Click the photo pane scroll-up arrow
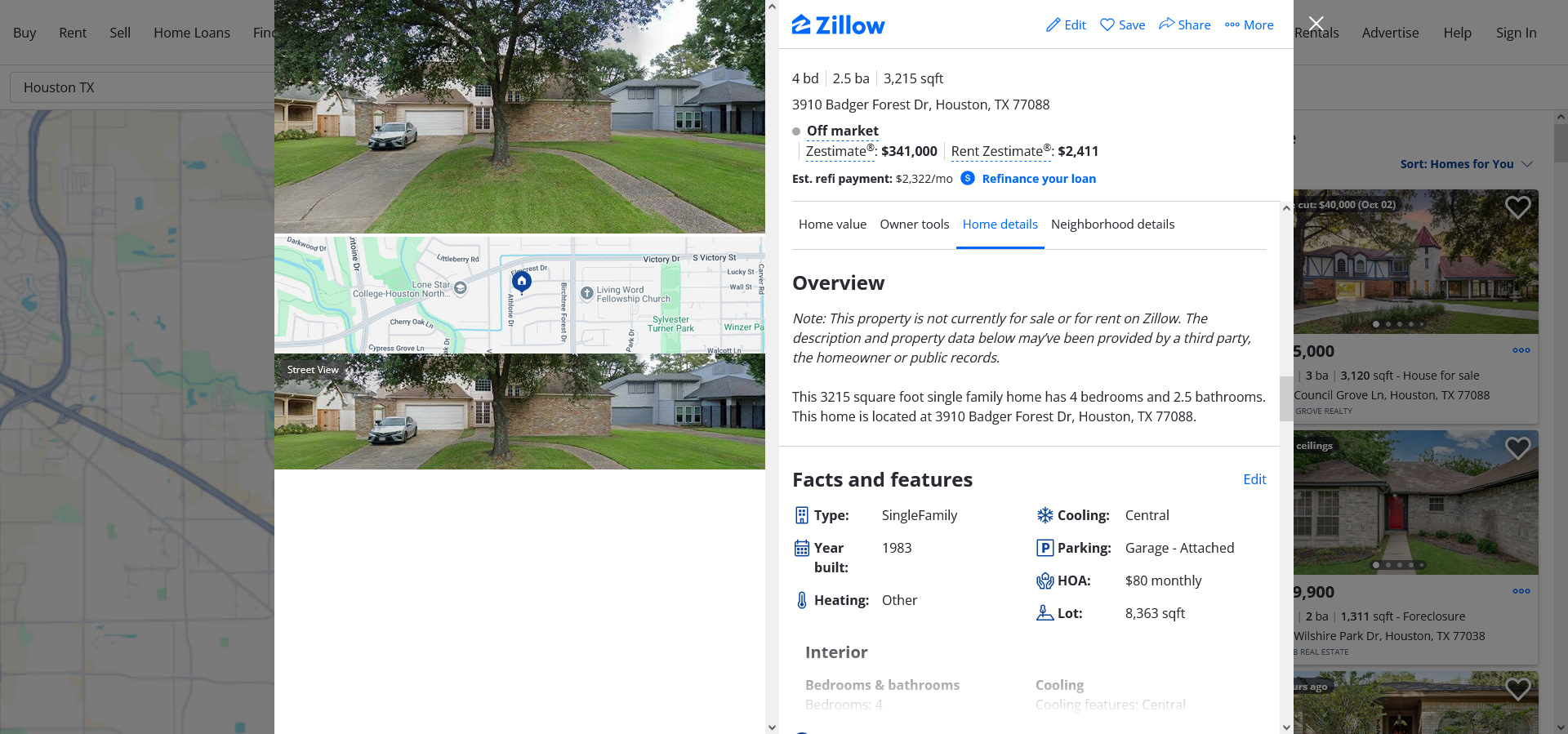Screen dimensions: 1568x734 [x=772, y=7]
